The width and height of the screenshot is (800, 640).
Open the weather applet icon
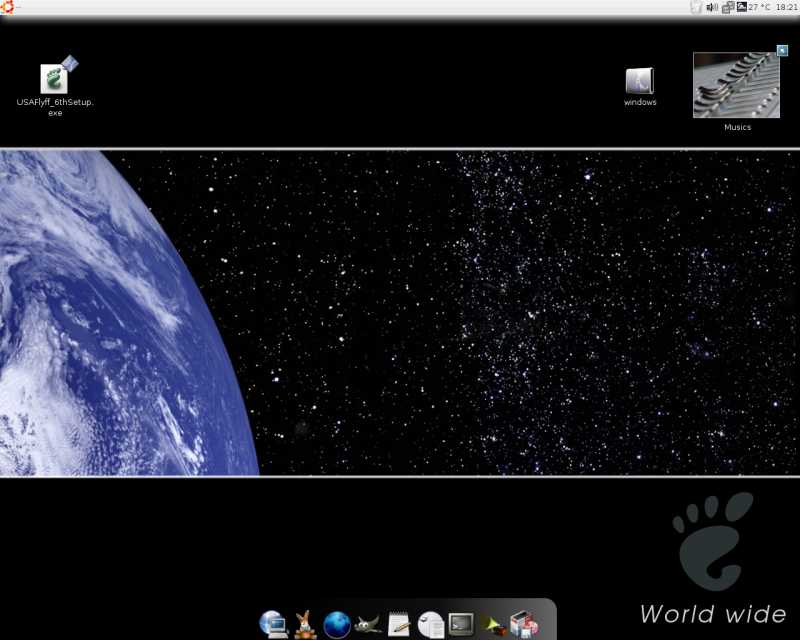click(x=742, y=7)
